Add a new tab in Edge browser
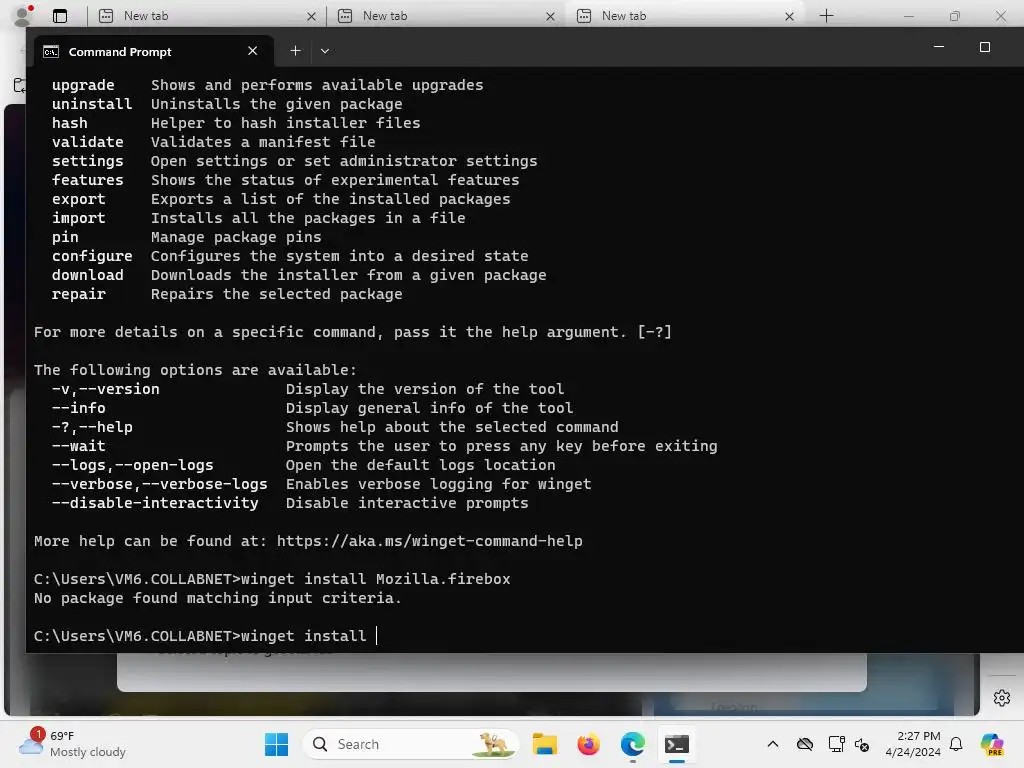 [x=826, y=16]
